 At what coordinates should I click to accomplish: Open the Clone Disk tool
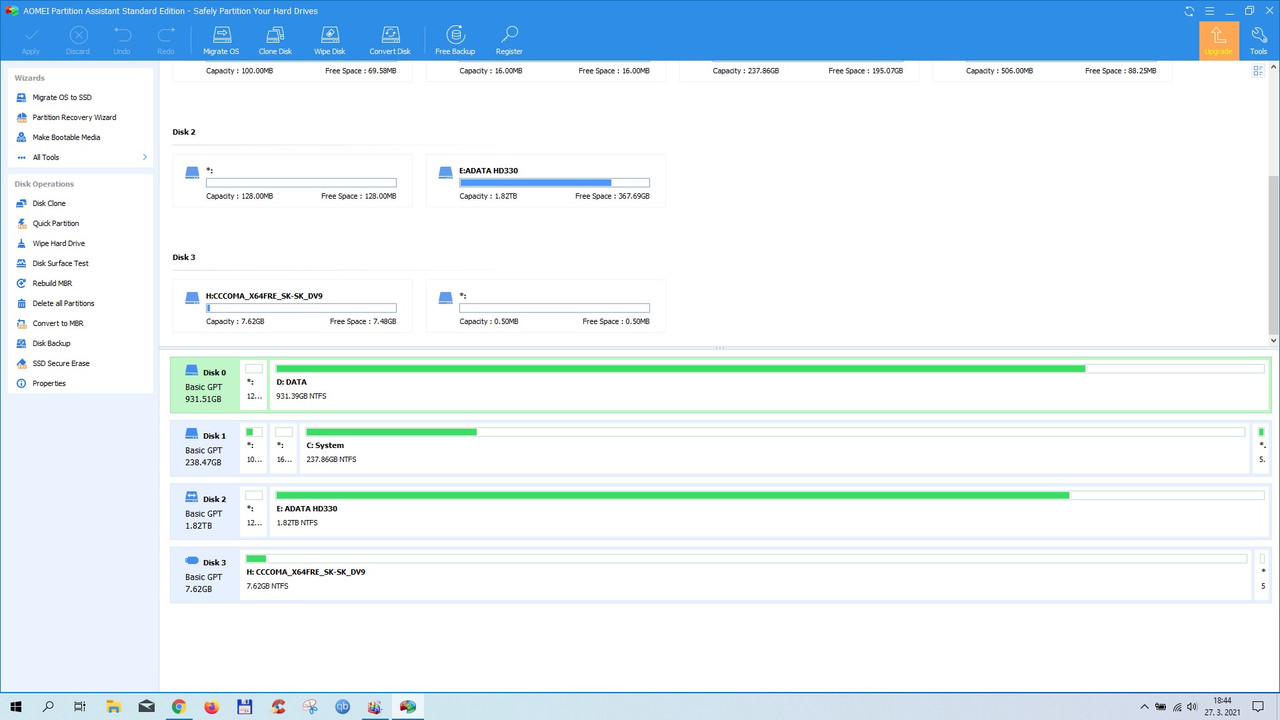(275, 40)
